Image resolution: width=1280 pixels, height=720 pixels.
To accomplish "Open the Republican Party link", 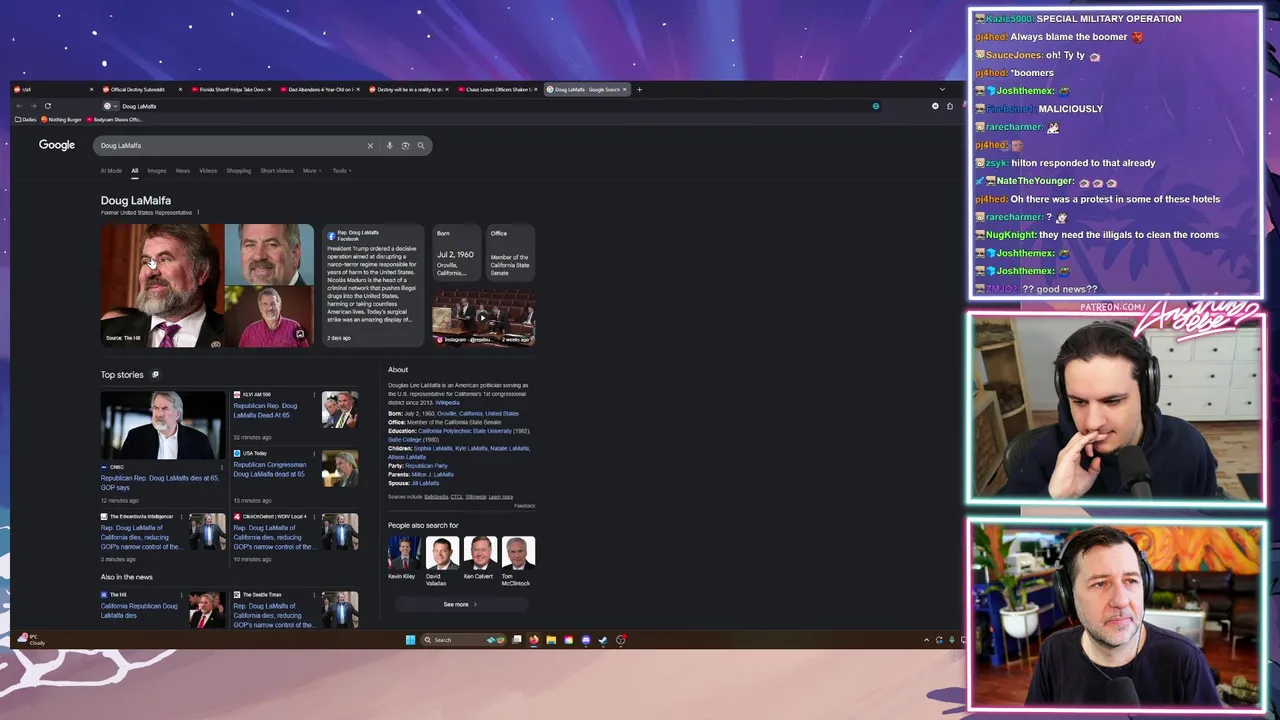I will (426, 466).
